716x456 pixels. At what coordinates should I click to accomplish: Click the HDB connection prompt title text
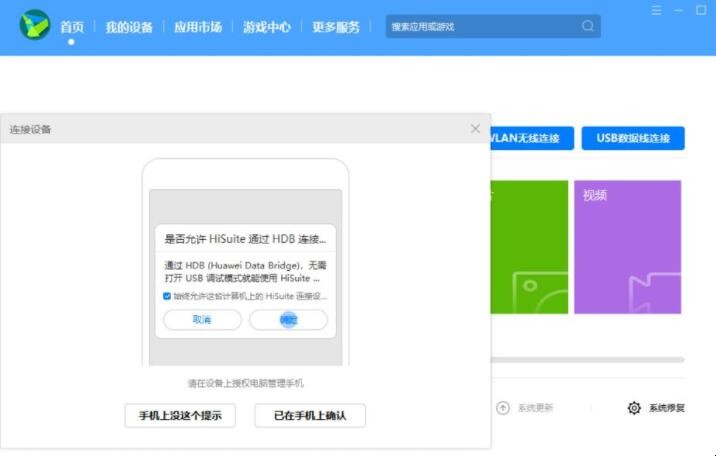pos(245,239)
